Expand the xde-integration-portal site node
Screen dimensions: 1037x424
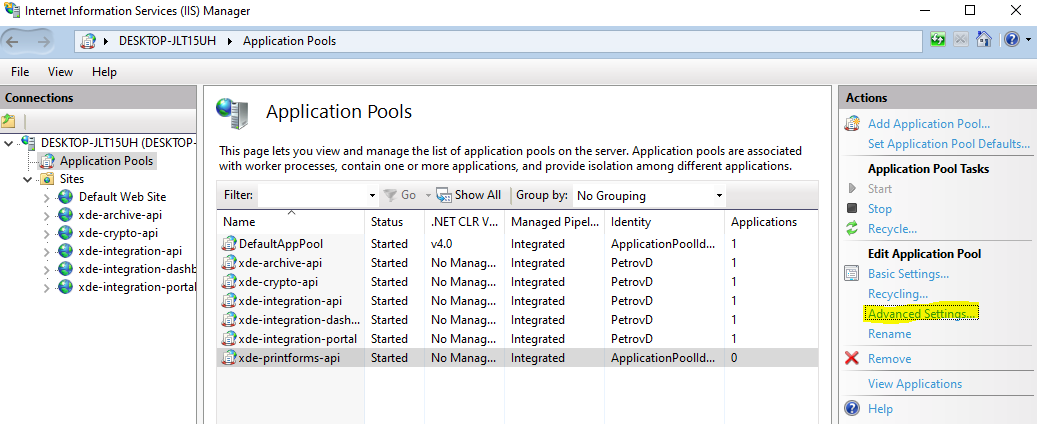point(46,288)
